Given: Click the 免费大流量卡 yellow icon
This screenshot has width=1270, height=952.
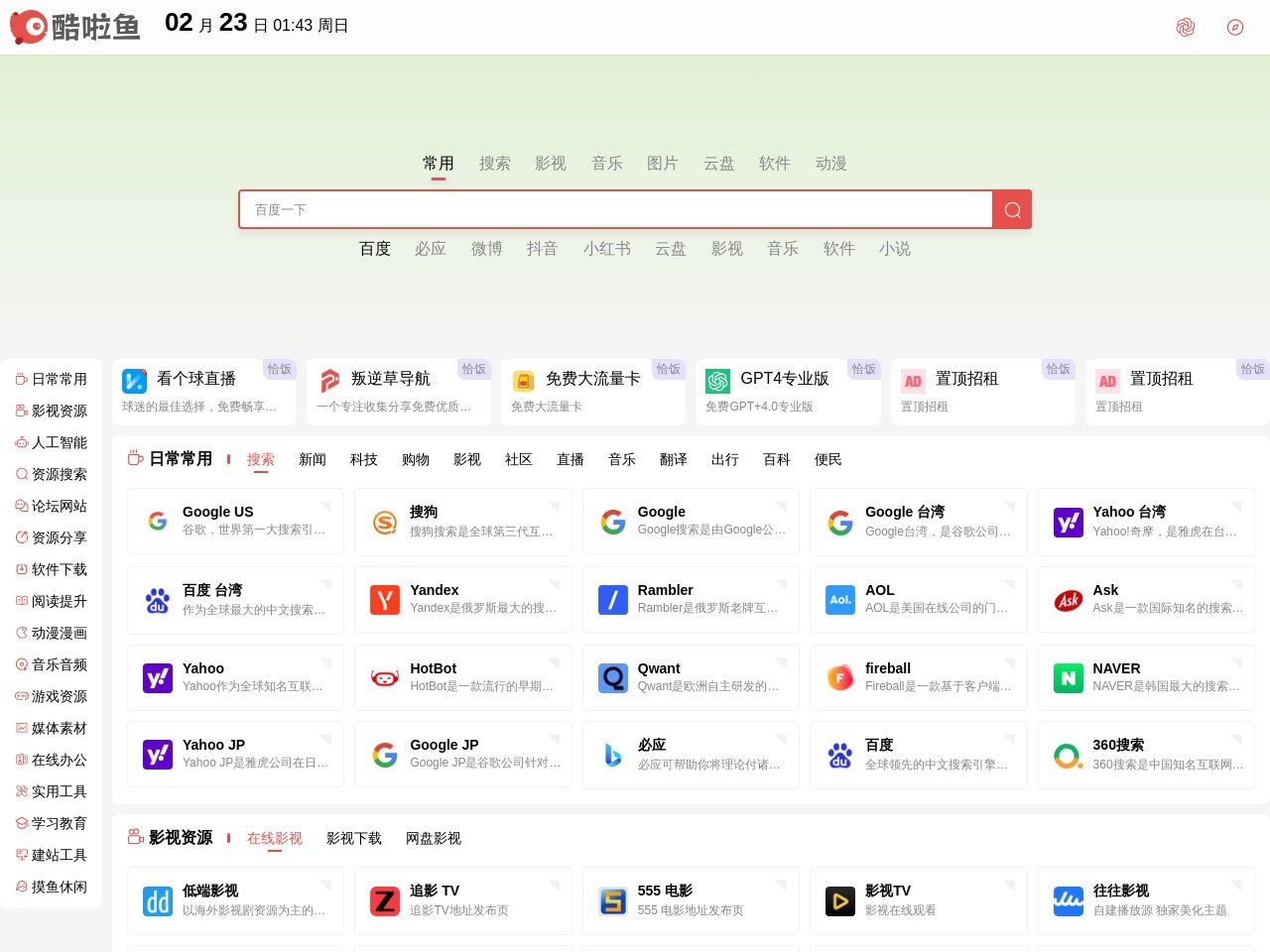Looking at the screenshot, I should tap(523, 381).
